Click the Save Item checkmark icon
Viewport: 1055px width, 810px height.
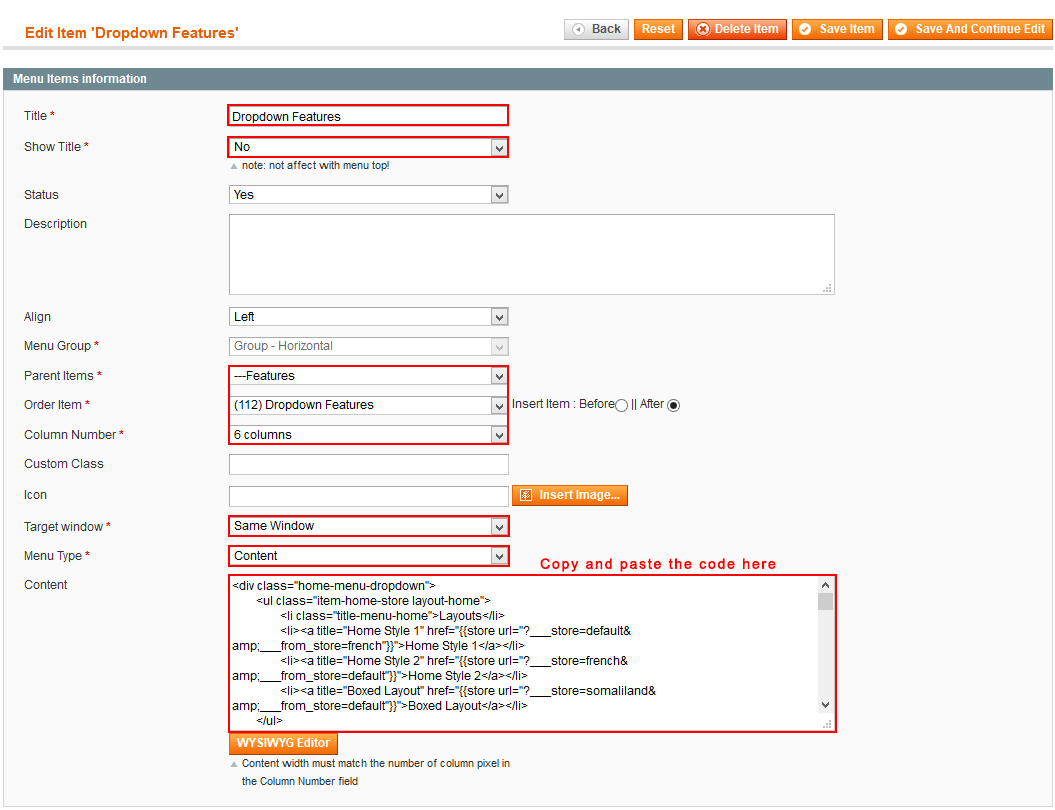pos(805,29)
